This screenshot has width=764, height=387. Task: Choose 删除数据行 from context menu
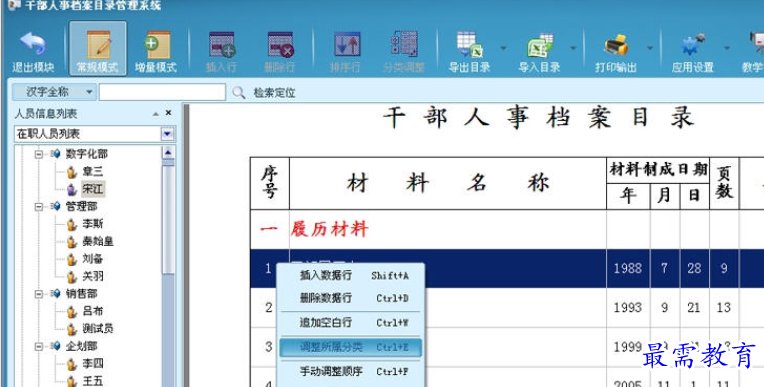click(x=350, y=298)
